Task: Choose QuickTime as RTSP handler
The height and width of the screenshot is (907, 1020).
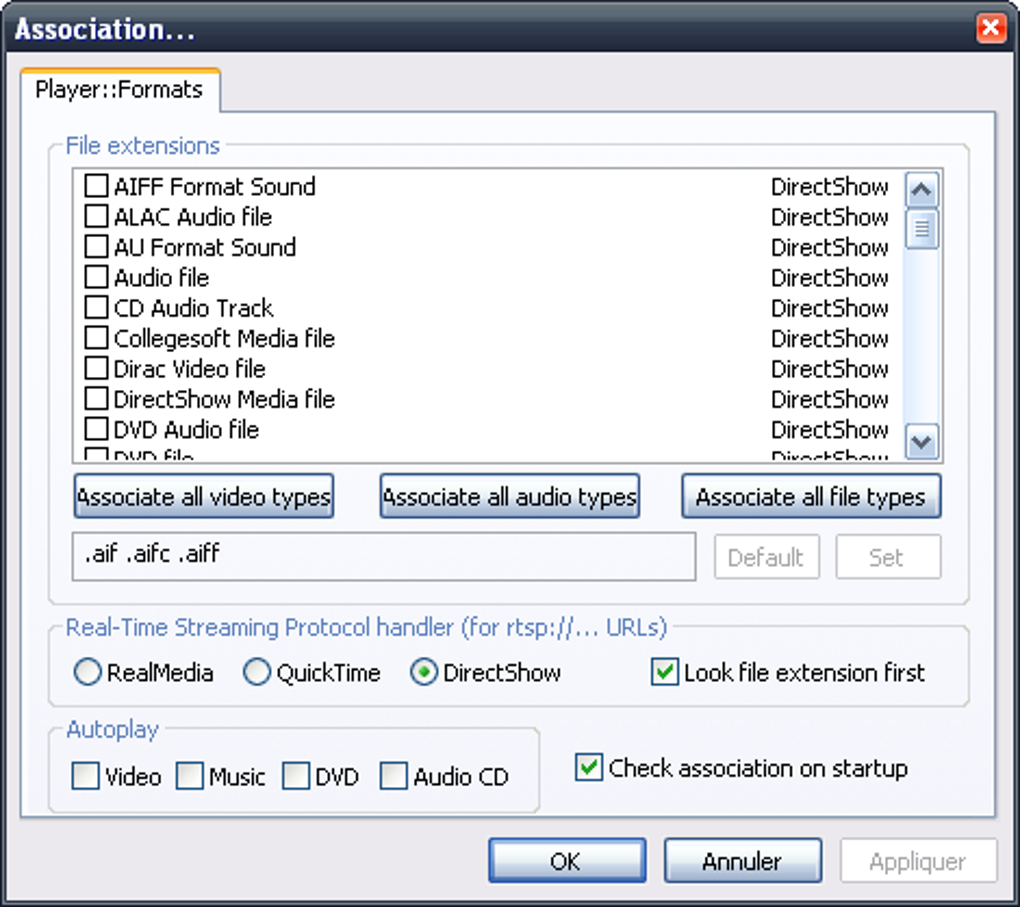Action: point(258,673)
